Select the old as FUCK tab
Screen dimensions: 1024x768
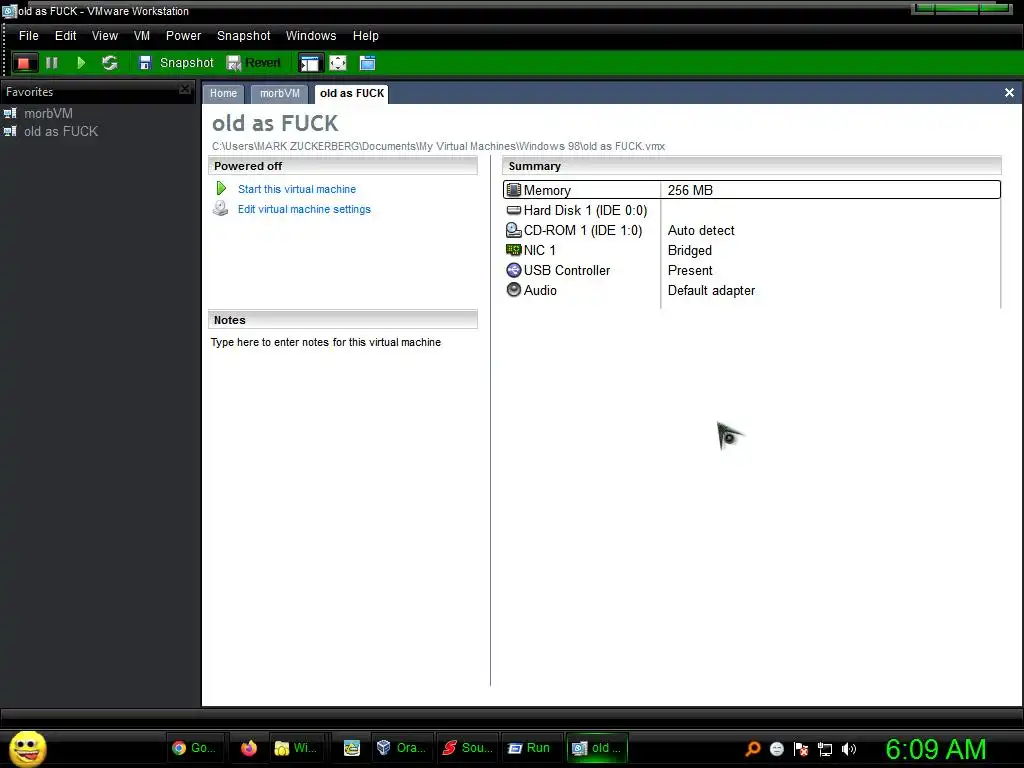coord(351,93)
